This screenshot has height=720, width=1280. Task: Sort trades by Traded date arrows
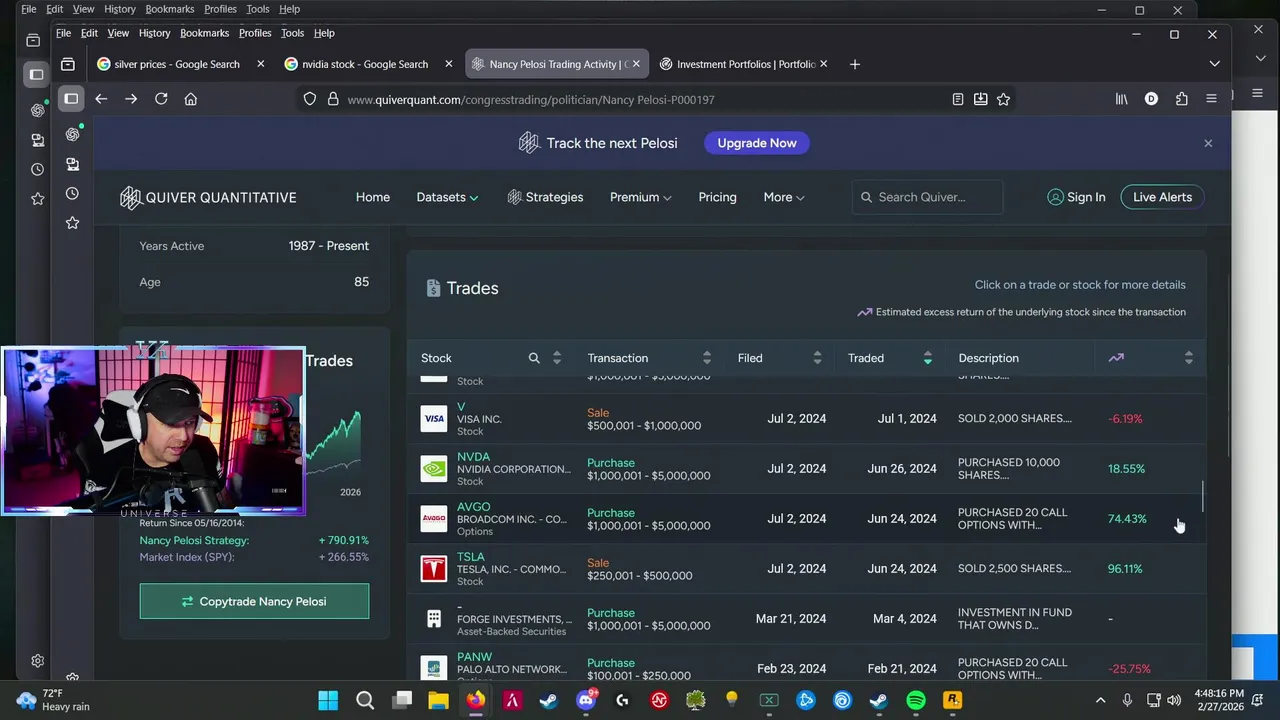click(928, 358)
